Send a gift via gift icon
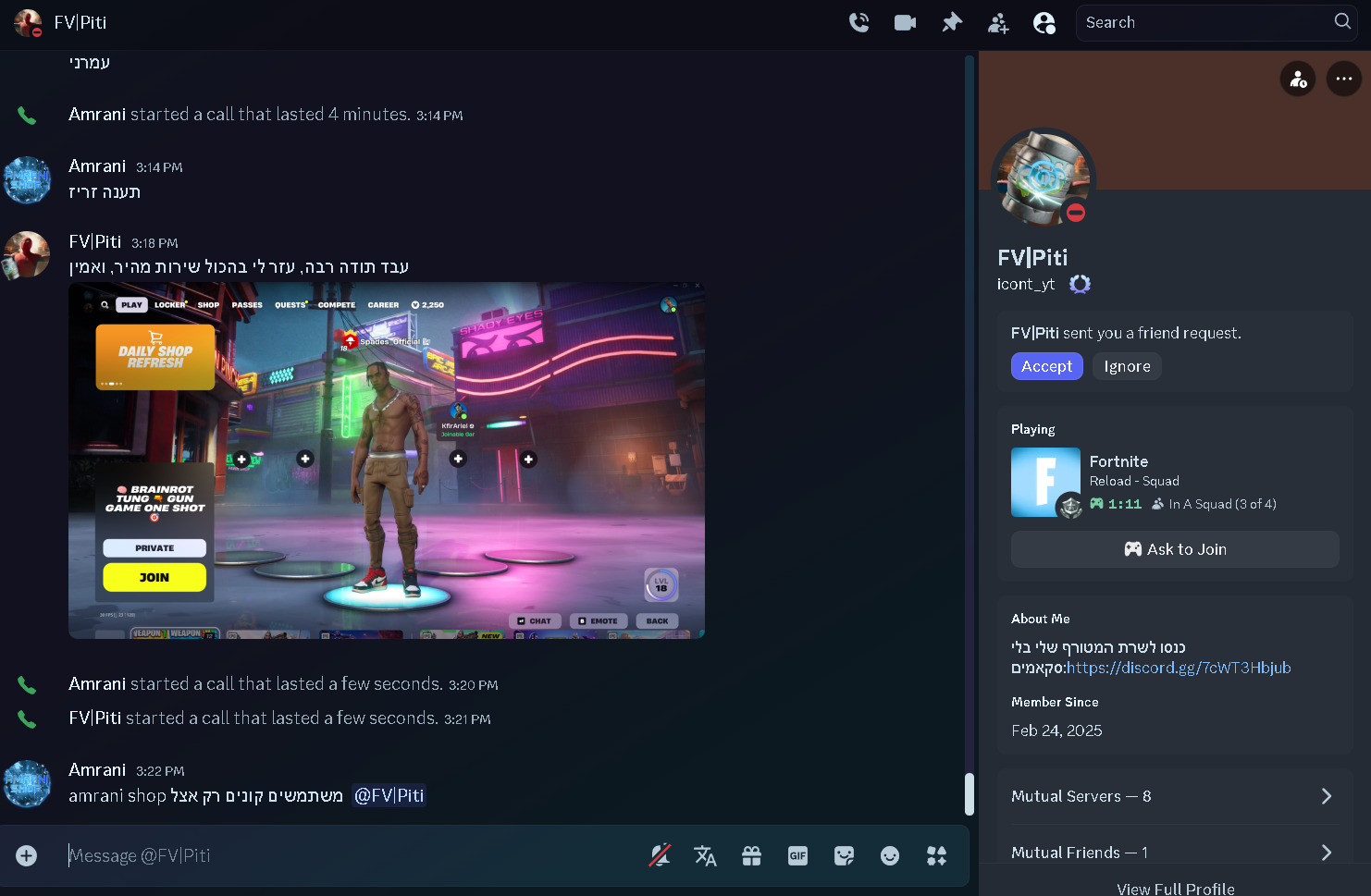The image size is (1371, 896). click(x=752, y=856)
